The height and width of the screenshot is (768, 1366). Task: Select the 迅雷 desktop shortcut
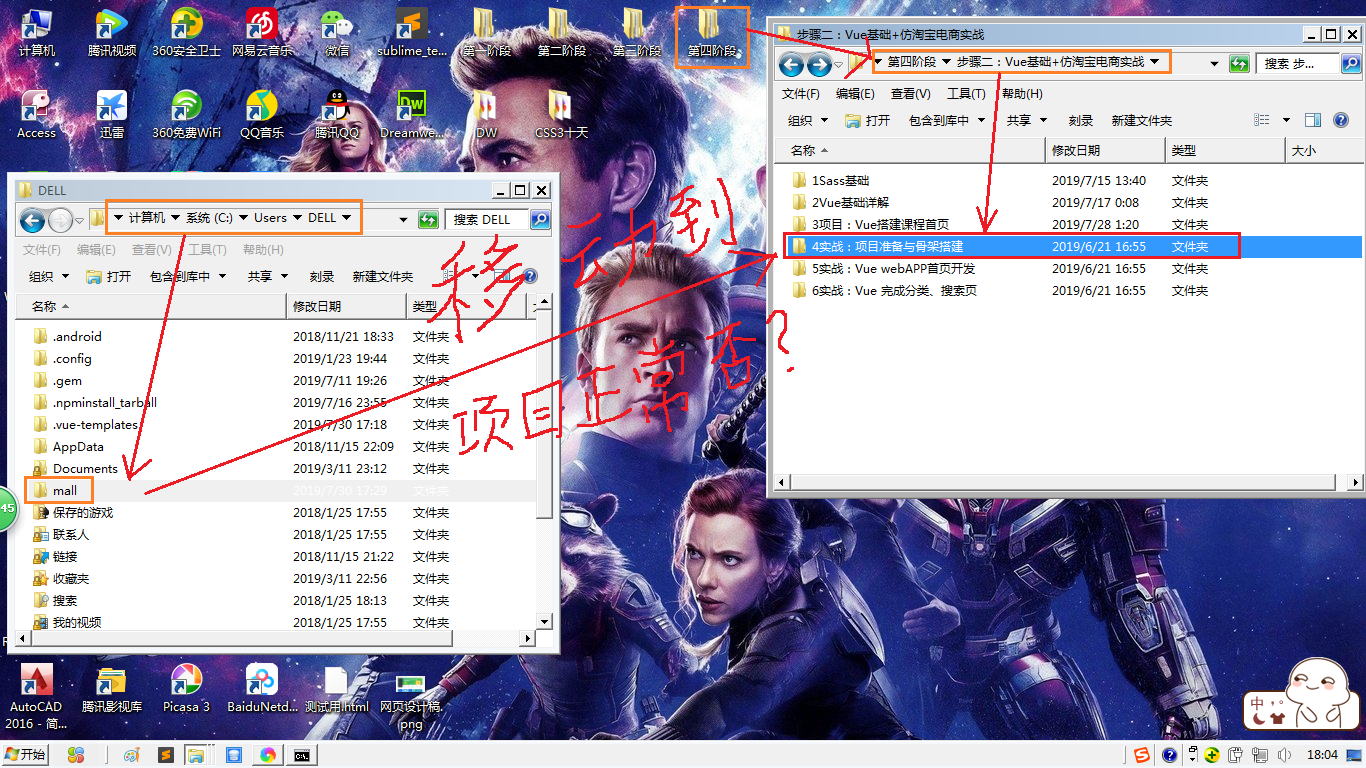[111, 114]
